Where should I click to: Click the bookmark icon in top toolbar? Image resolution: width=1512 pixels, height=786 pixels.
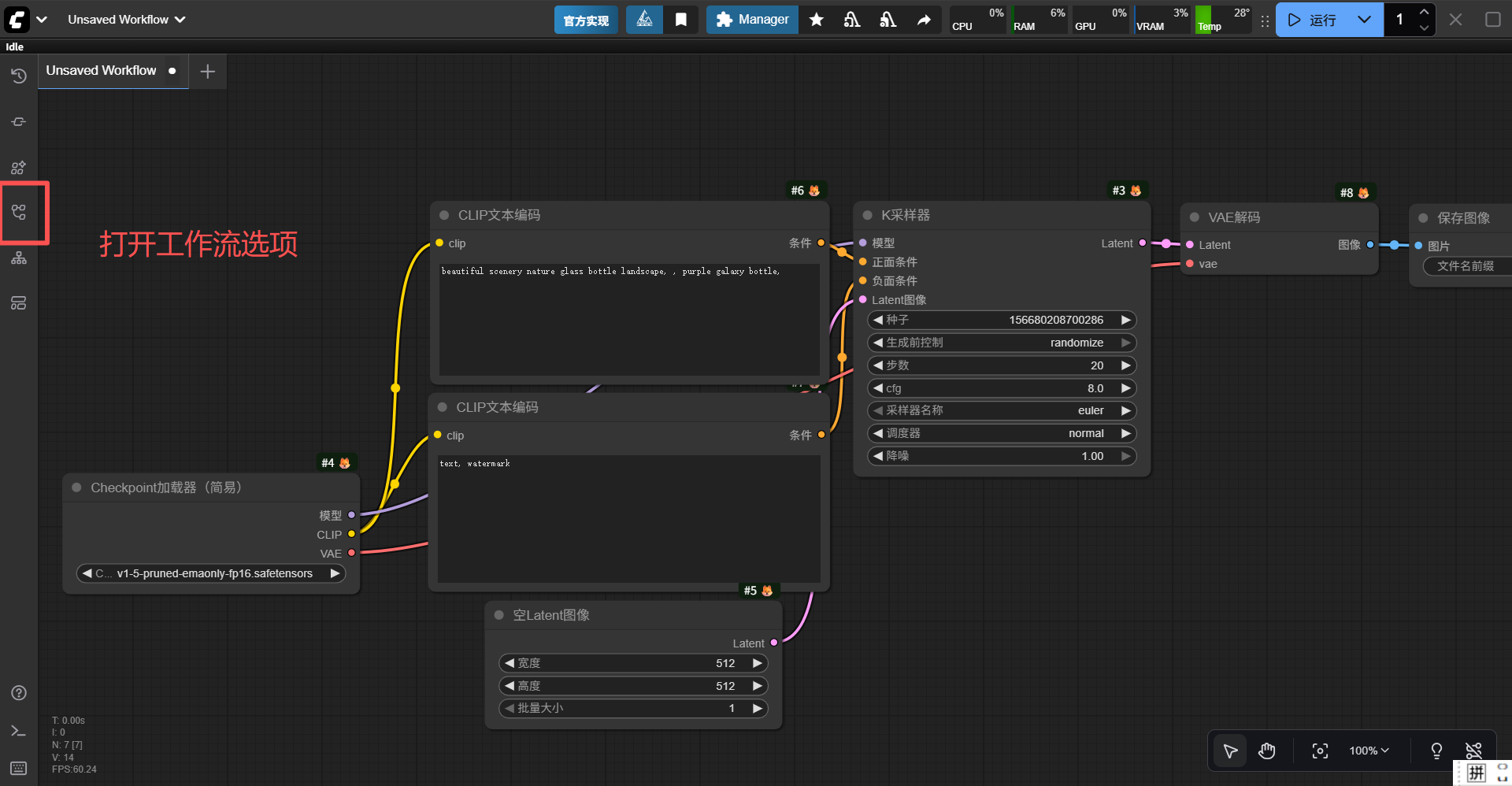(x=681, y=20)
